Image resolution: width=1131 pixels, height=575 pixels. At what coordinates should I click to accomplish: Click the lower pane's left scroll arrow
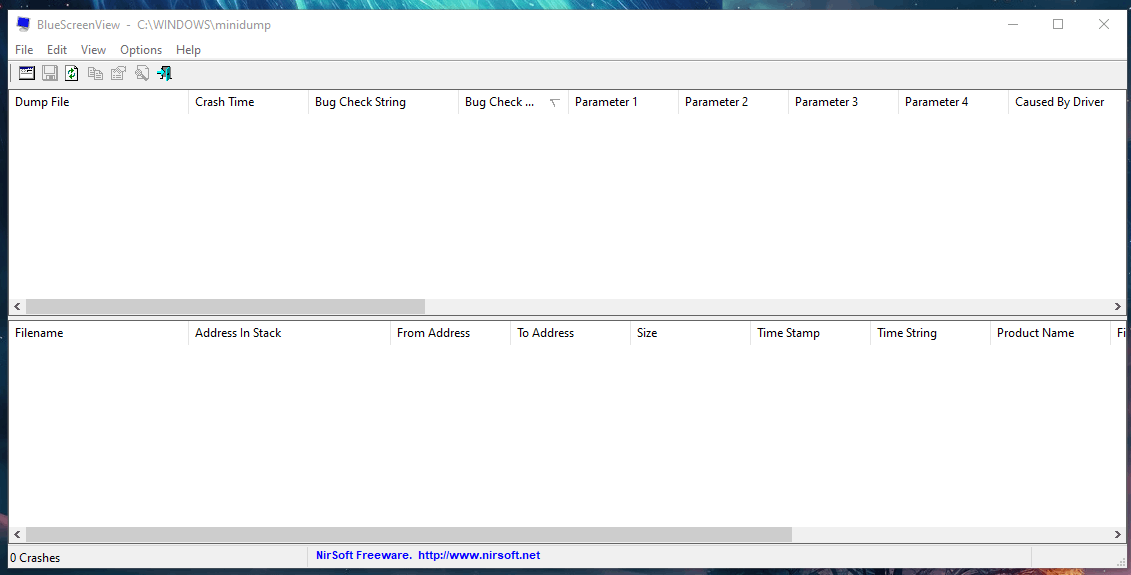[17, 535]
